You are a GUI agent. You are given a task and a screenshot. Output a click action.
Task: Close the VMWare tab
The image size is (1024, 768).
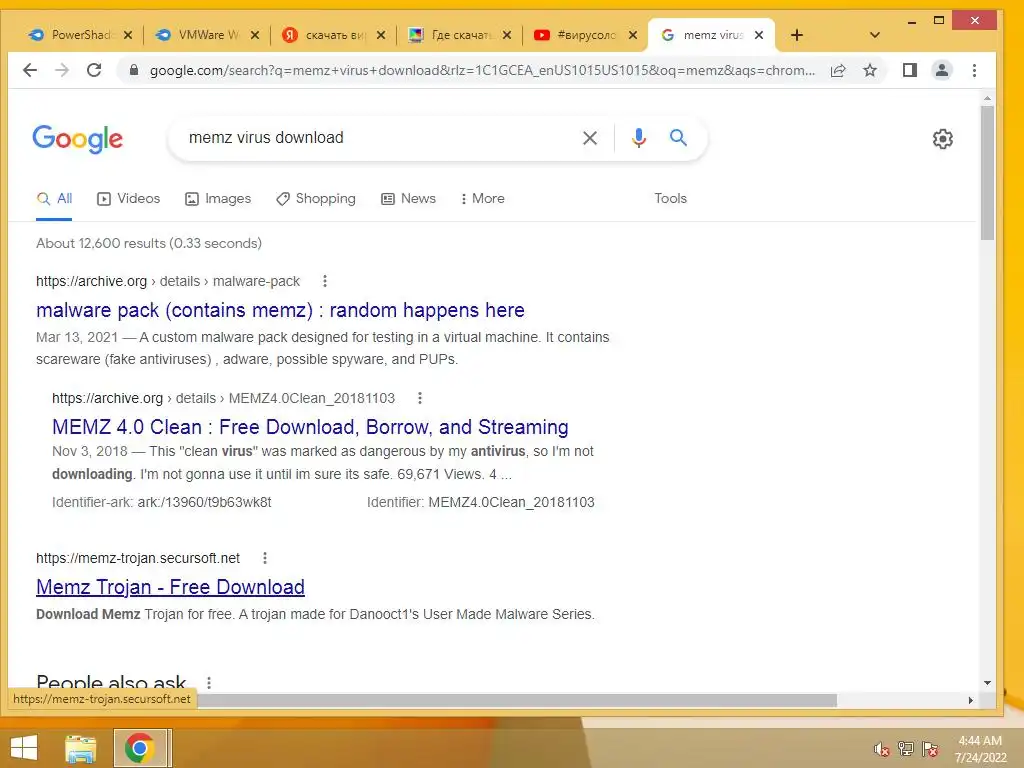tap(255, 35)
